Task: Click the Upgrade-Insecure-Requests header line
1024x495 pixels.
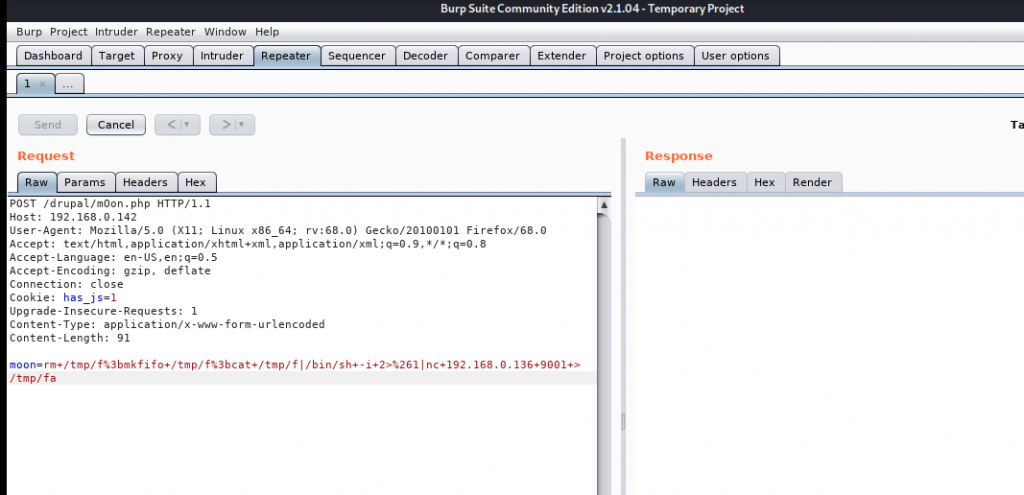Action: [103, 311]
